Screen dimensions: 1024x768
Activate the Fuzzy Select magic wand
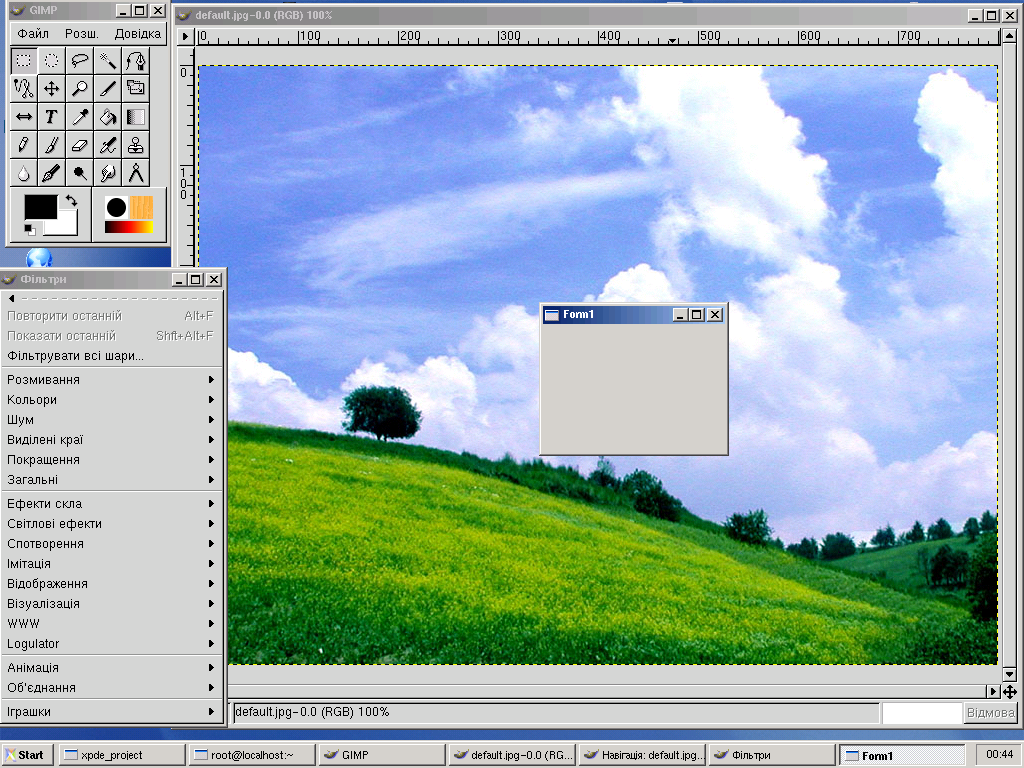coord(108,60)
